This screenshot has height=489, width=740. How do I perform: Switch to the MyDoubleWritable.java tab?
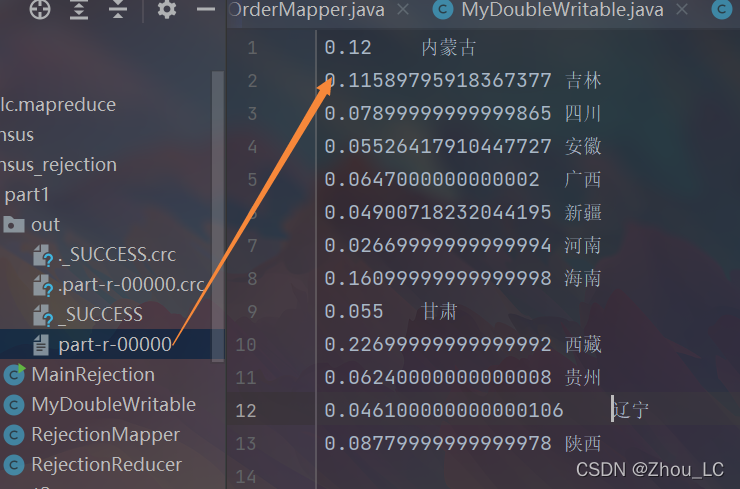[562, 9]
